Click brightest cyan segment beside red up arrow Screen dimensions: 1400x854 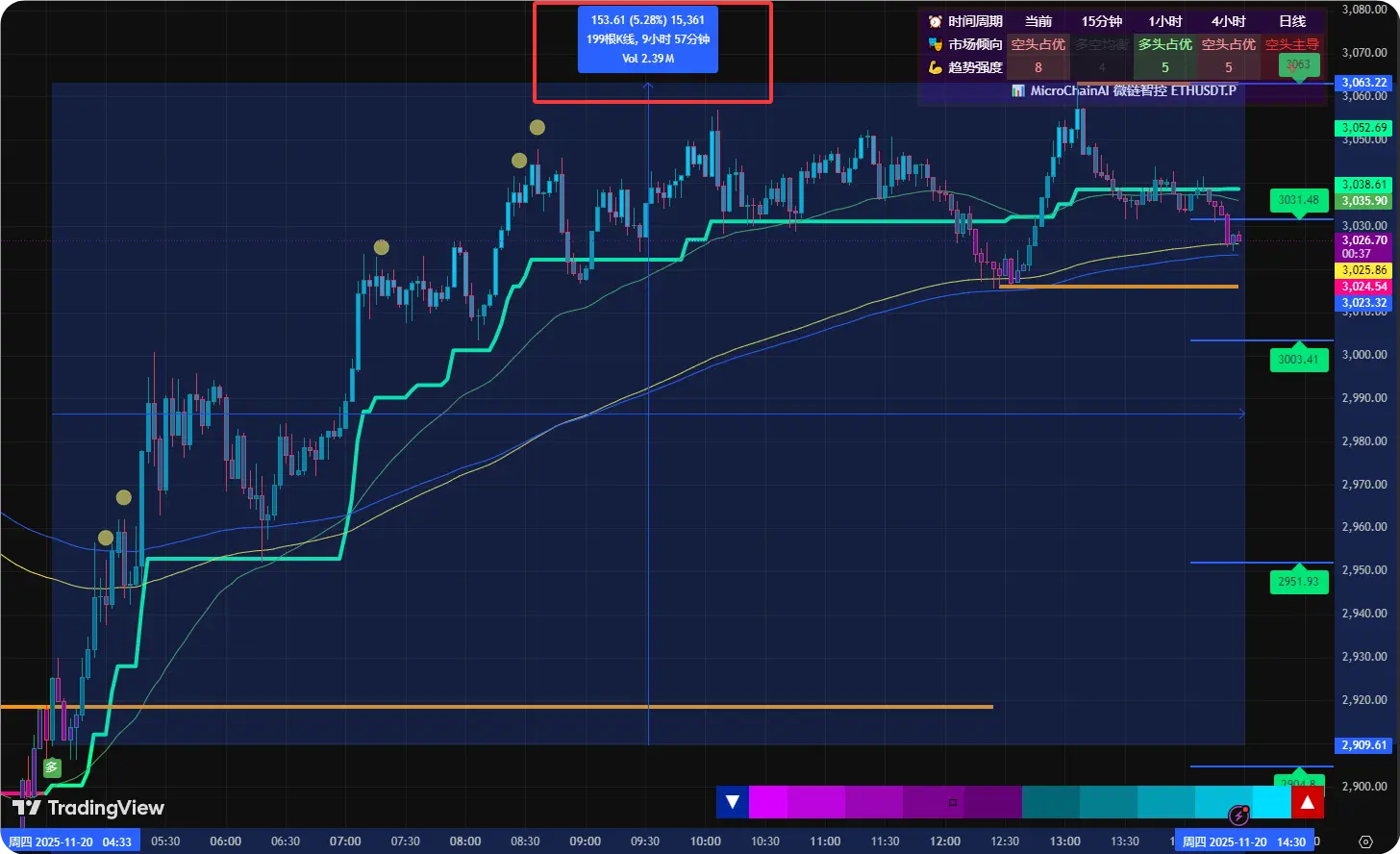1271,802
